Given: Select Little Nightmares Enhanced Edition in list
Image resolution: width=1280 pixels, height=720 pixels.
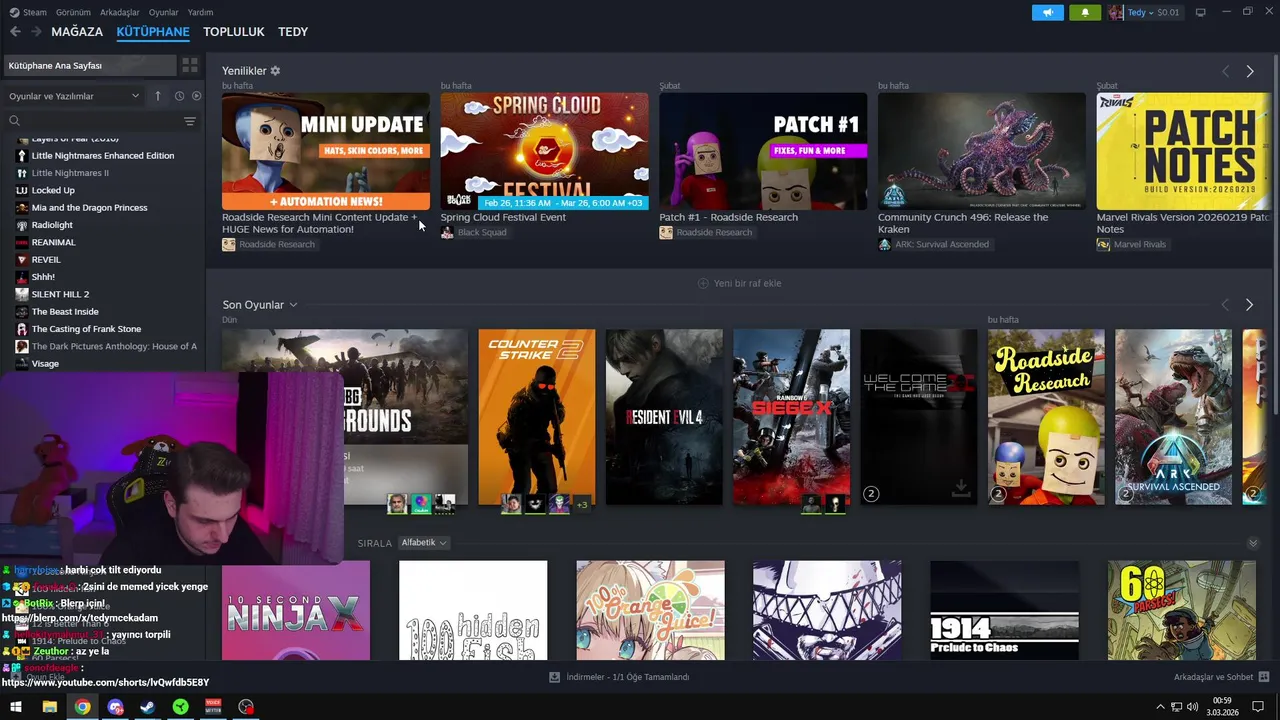Looking at the screenshot, I should [x=102, y=156].
